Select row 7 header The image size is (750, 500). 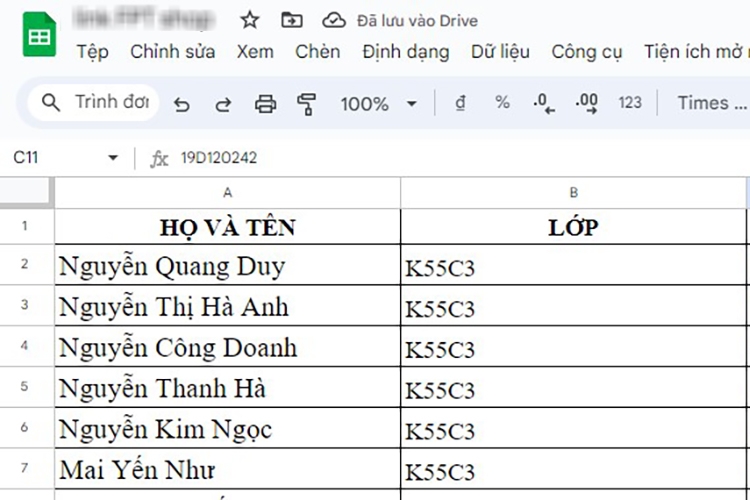click(x=27, y=468)
